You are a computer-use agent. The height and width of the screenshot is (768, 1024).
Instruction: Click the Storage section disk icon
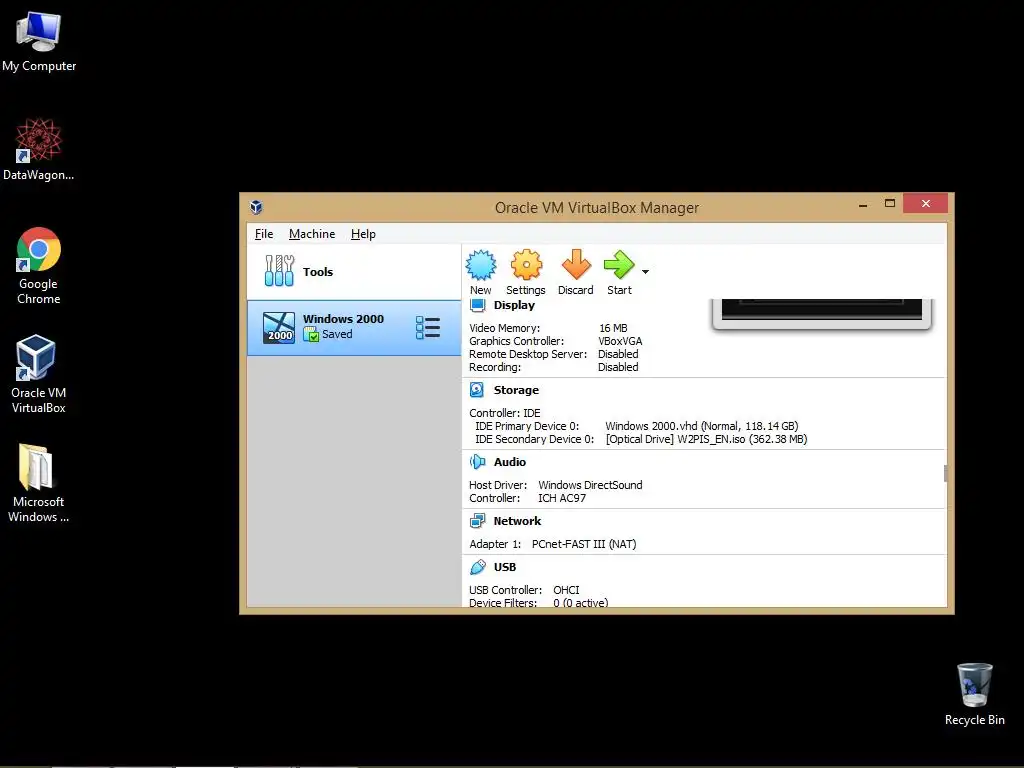(x=477, y=390)
